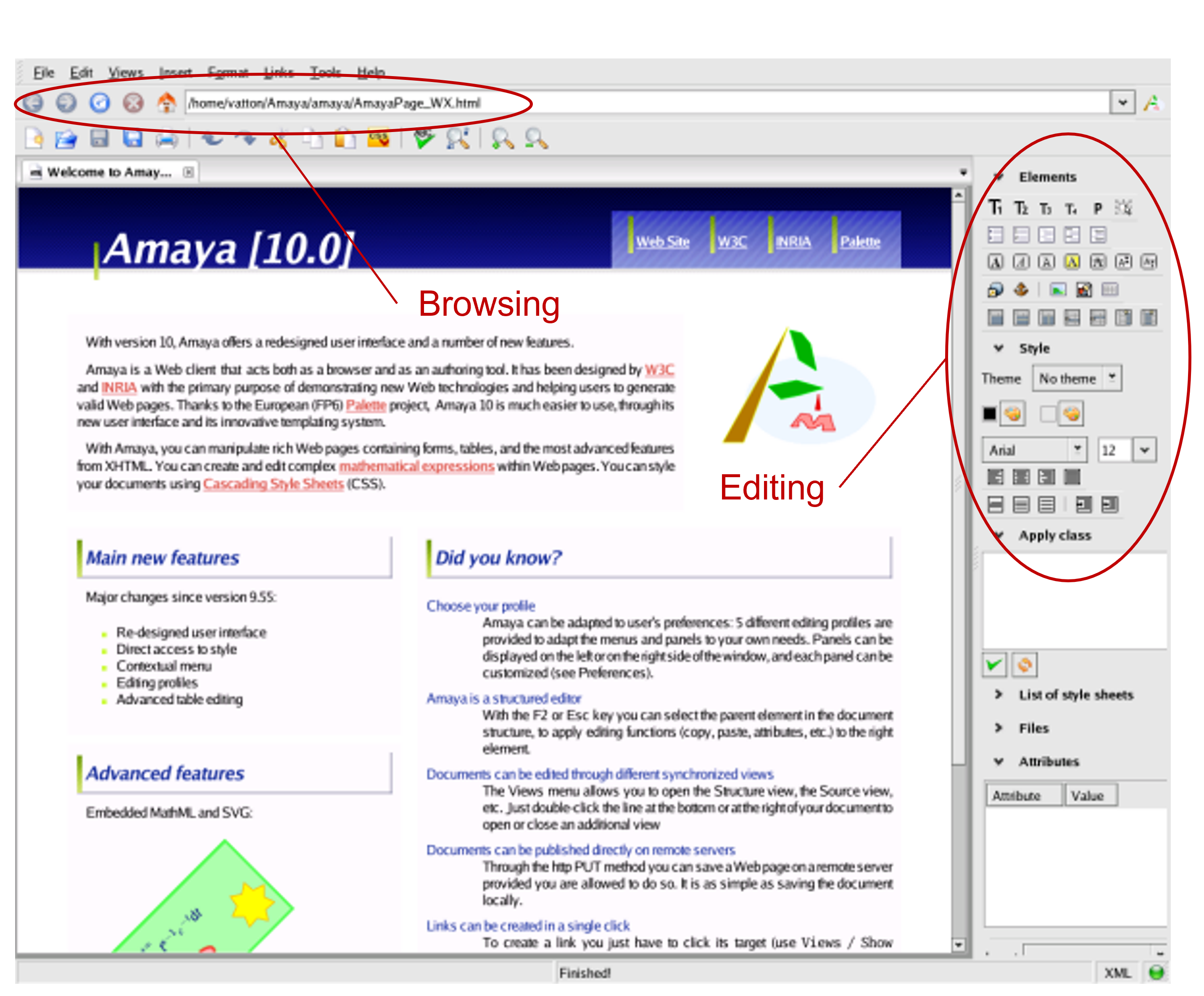Image resolution: width=1204 pixels, height=996 pixels.
Task: Click the black foreground color swatch
Action: (990, 414)
